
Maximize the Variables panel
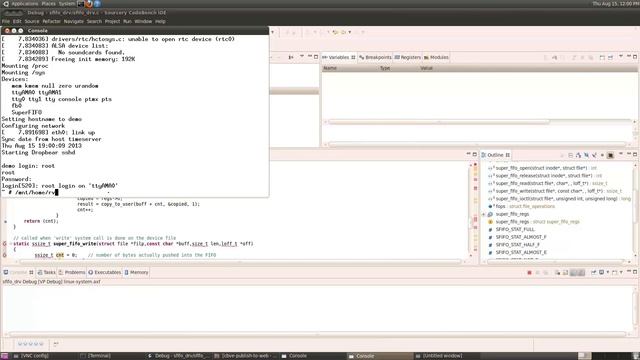[x=635, y=57]
